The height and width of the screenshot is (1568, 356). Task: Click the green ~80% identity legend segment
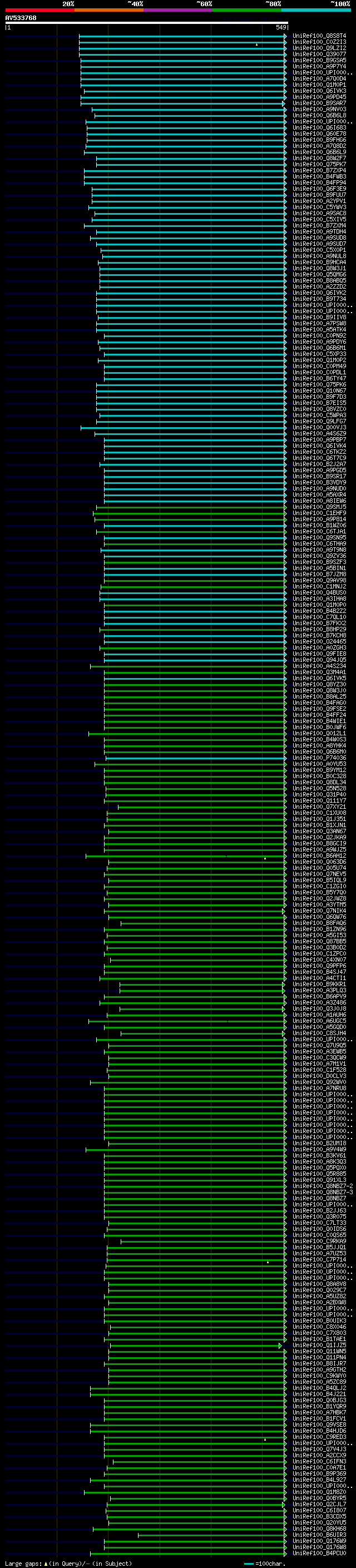tap(247, 10)
